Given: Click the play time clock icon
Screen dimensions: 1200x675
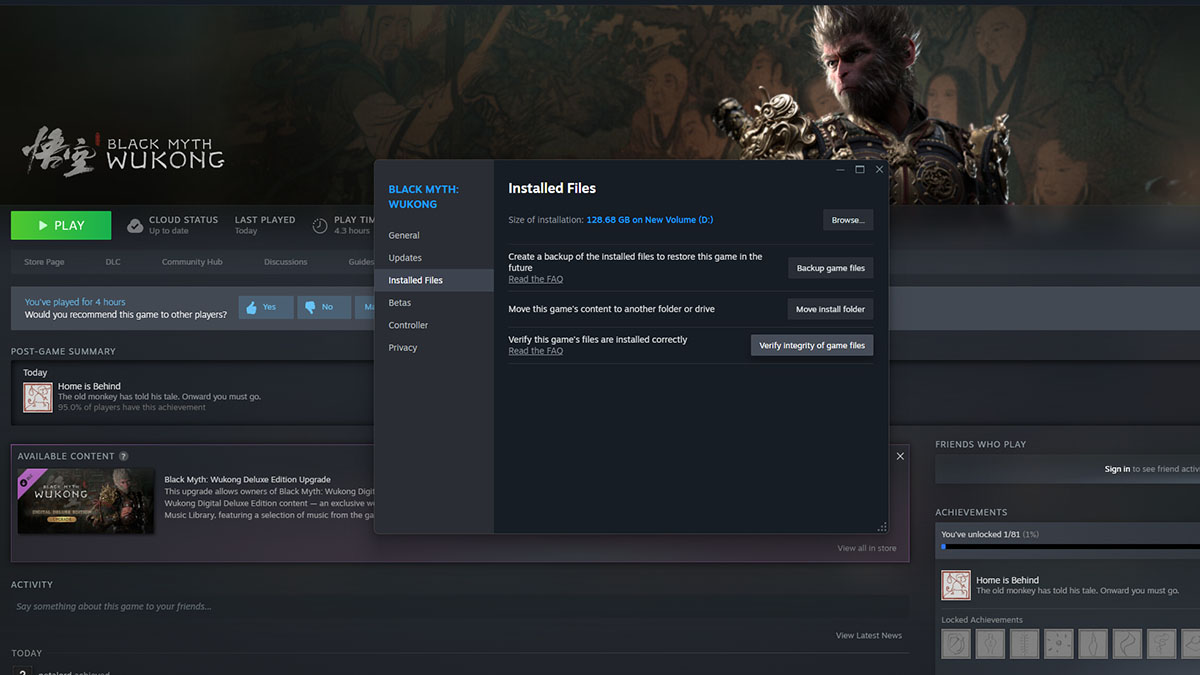Looking at the screenshot, I should coord(320,224).
